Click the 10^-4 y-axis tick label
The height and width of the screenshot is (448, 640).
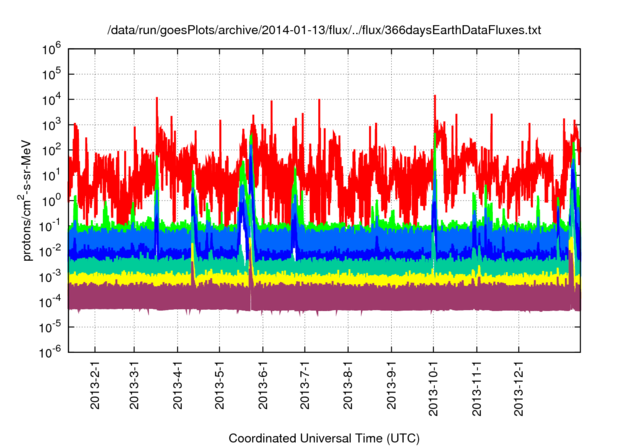(50, 302)
